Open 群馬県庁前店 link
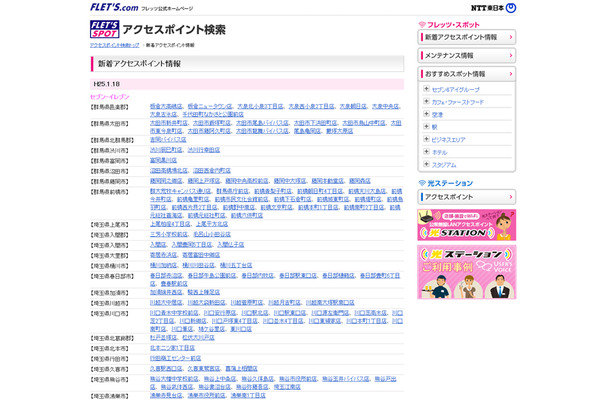 pos(232,191)
